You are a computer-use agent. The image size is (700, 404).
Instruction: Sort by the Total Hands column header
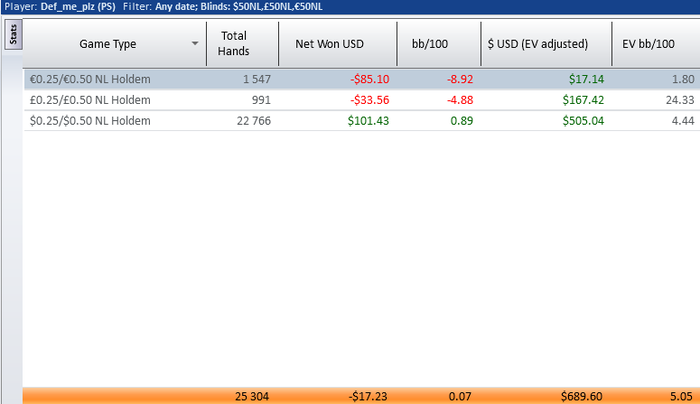tap(242, 44)
